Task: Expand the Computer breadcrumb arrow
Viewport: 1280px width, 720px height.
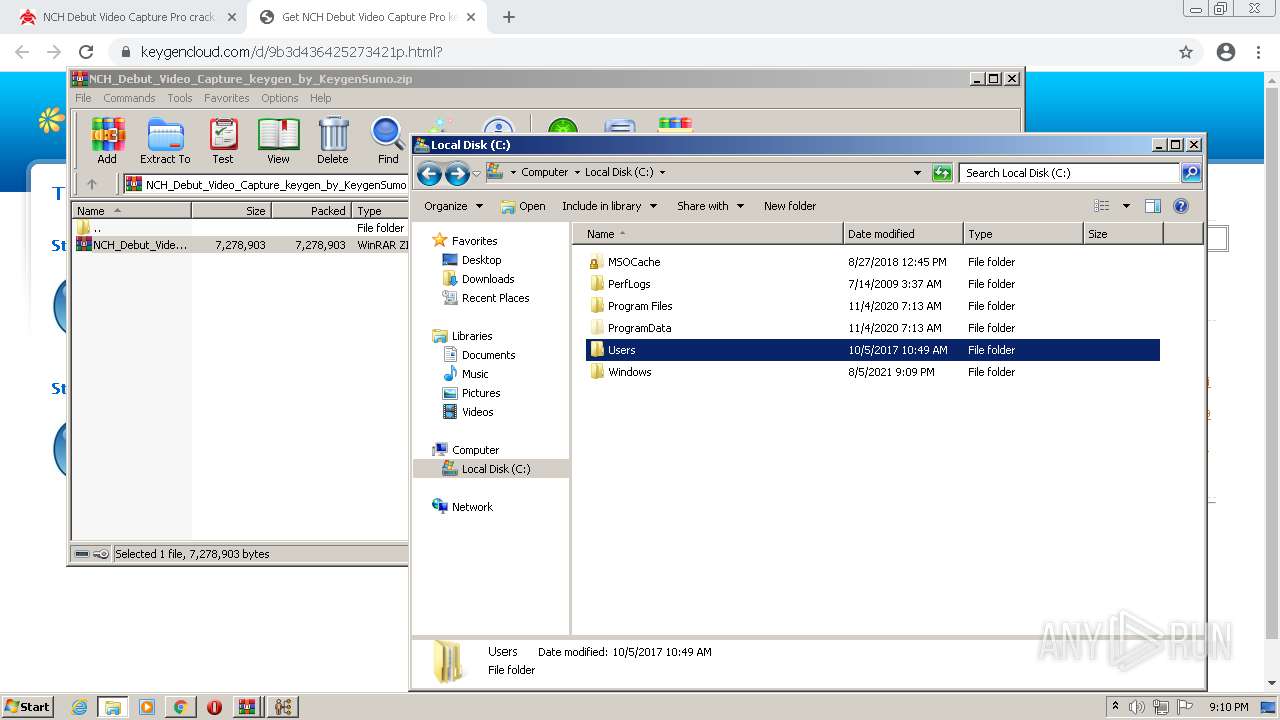Action: tap(578, 172)
